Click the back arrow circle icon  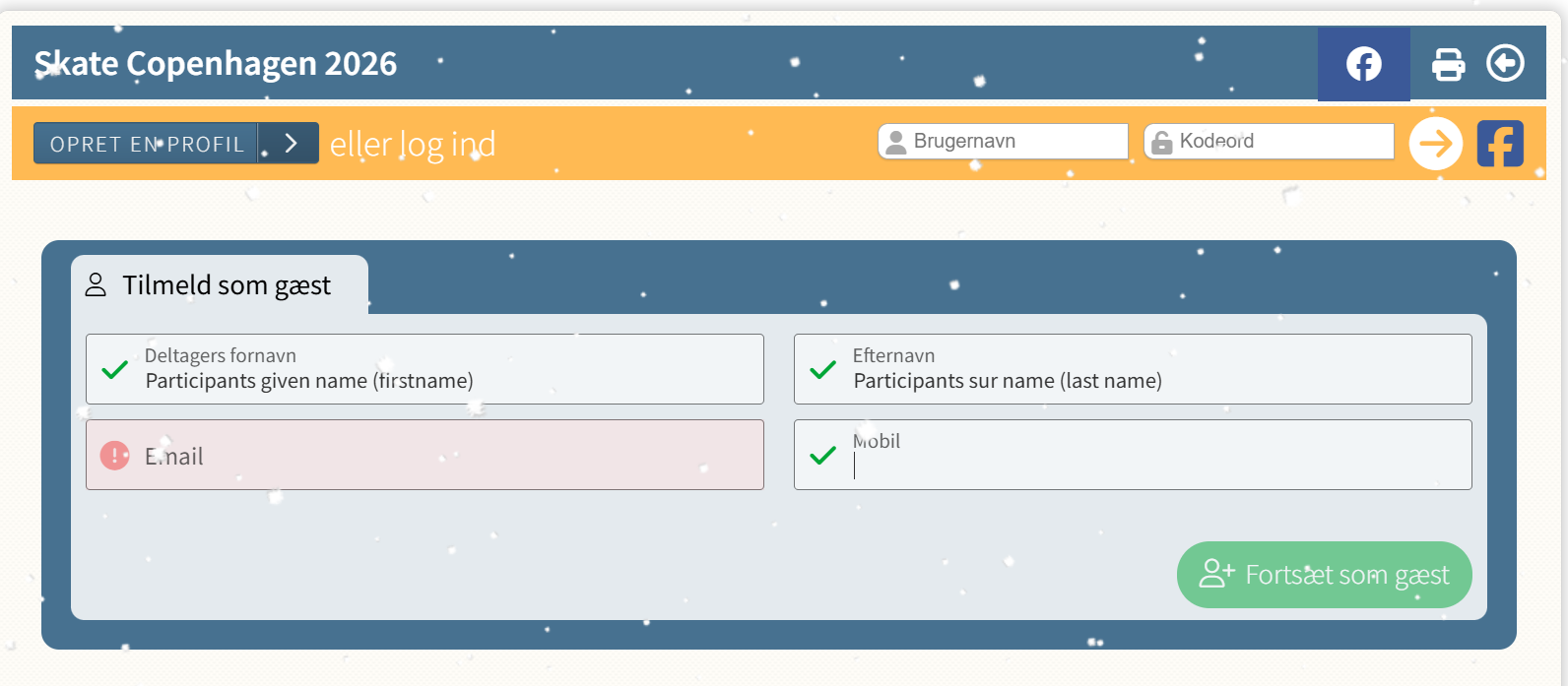coord(1505,63)
